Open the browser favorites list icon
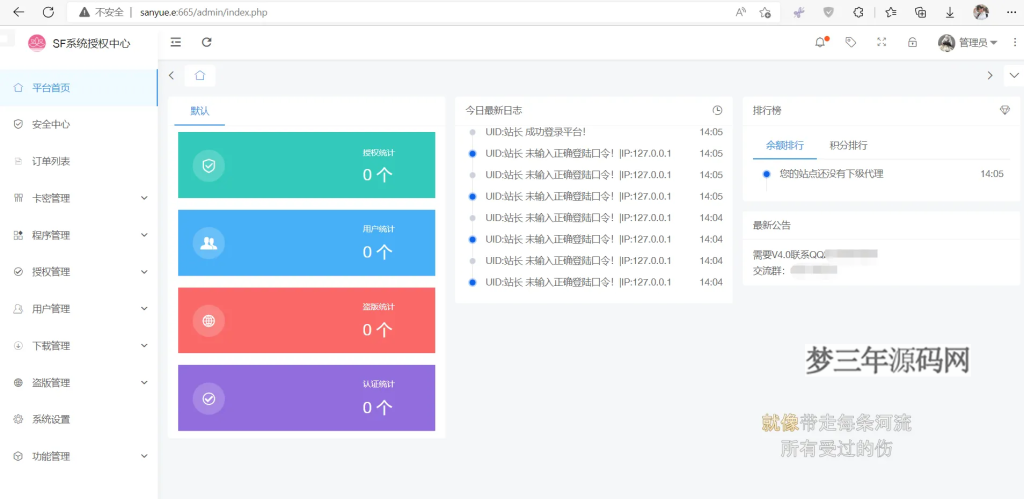This screenshot has height=499, width=1024. (x=890, y=12)
